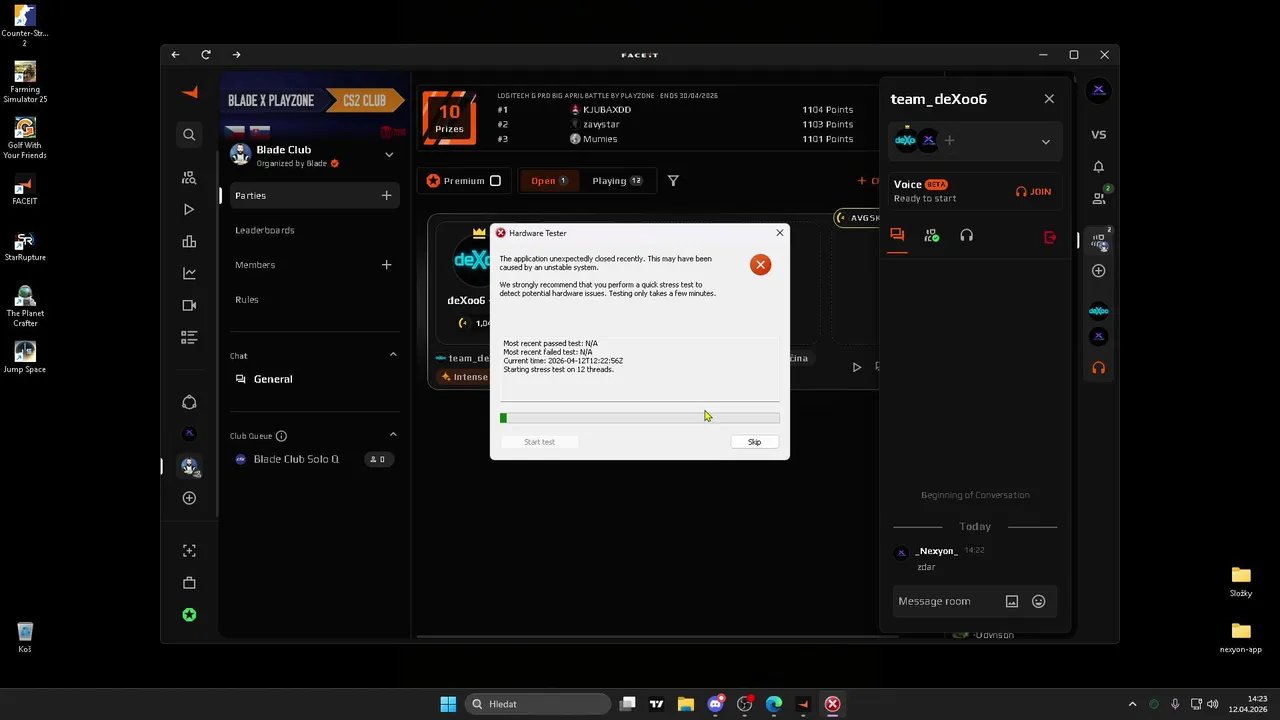Reload the FACEIT page
Viewport: 1280px width, 720px height.
pos(206,55)
